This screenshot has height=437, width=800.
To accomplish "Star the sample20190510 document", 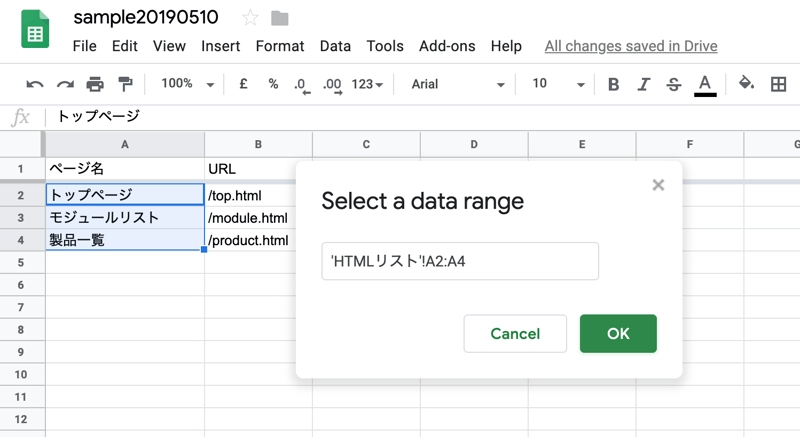I will [250, 18].
